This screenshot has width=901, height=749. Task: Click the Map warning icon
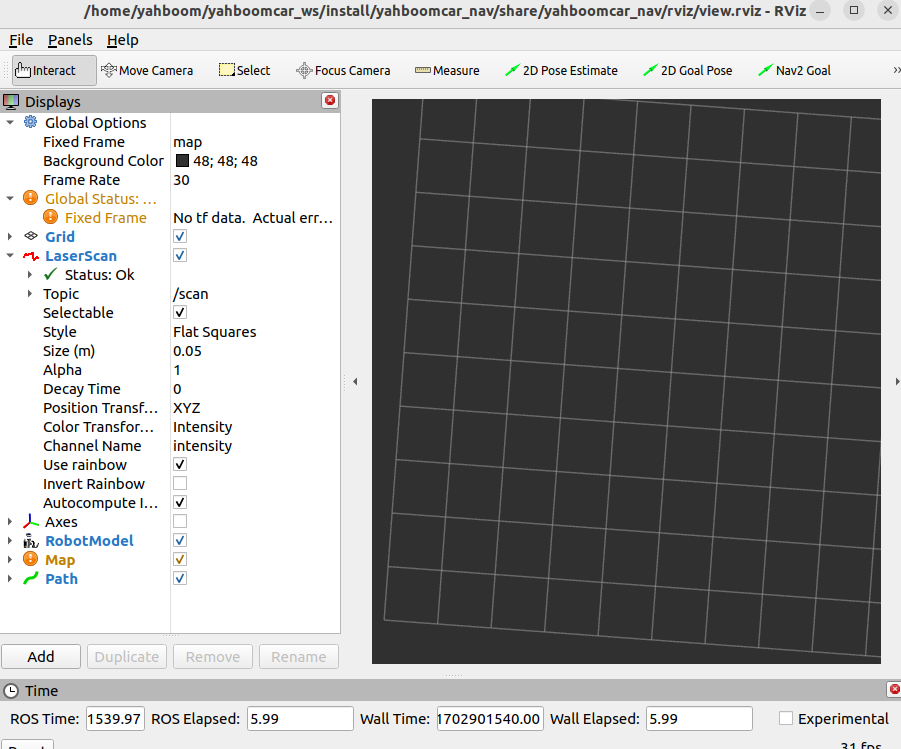point(30,559)
